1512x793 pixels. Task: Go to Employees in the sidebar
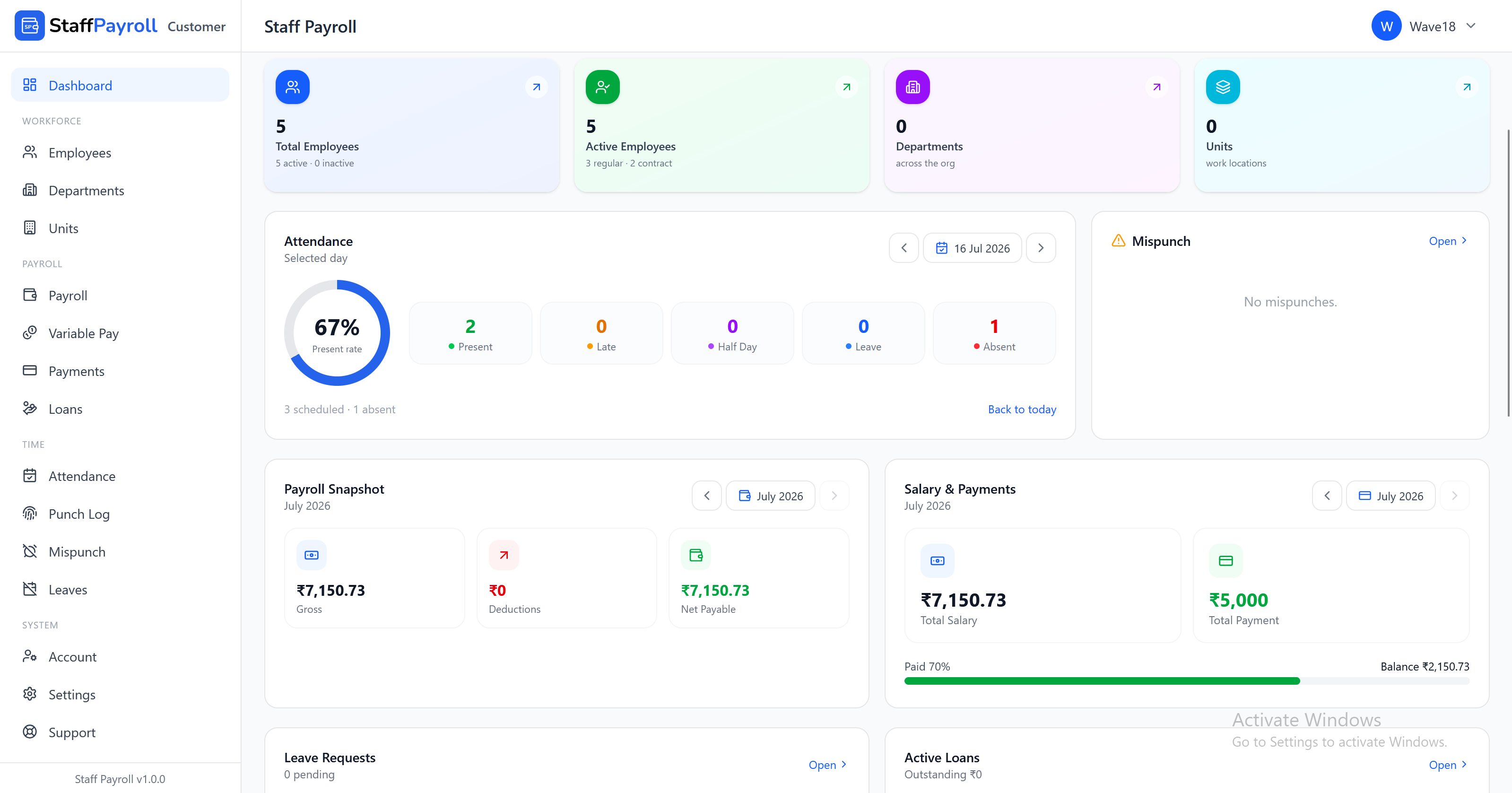coord(120,153)
